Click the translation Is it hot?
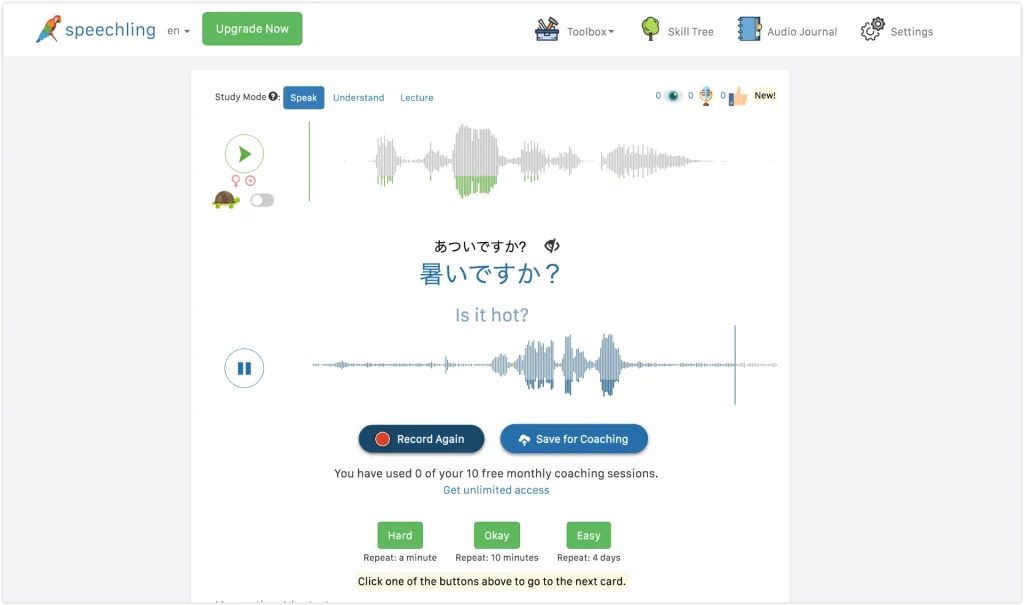 [x=492, y=315]
